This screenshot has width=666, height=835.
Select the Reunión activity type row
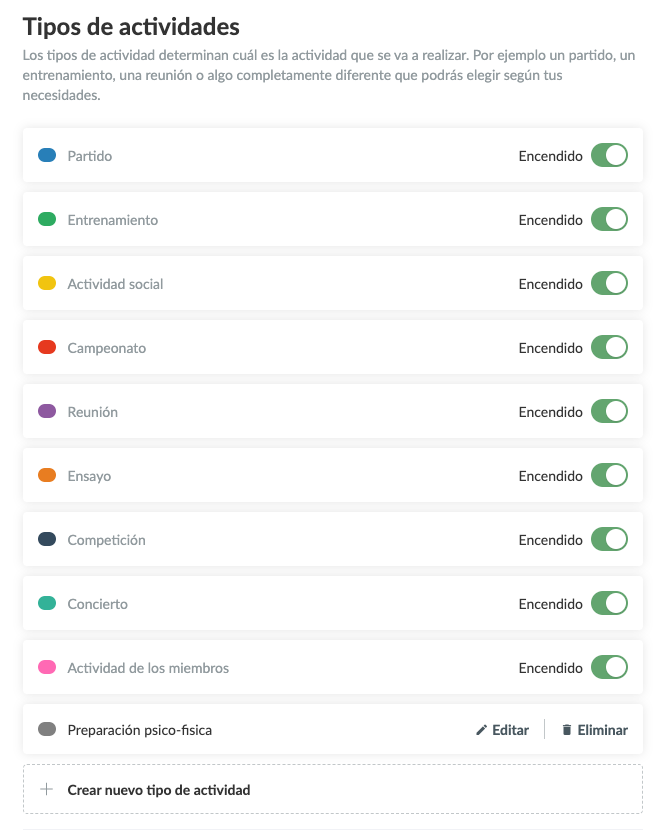300,411
